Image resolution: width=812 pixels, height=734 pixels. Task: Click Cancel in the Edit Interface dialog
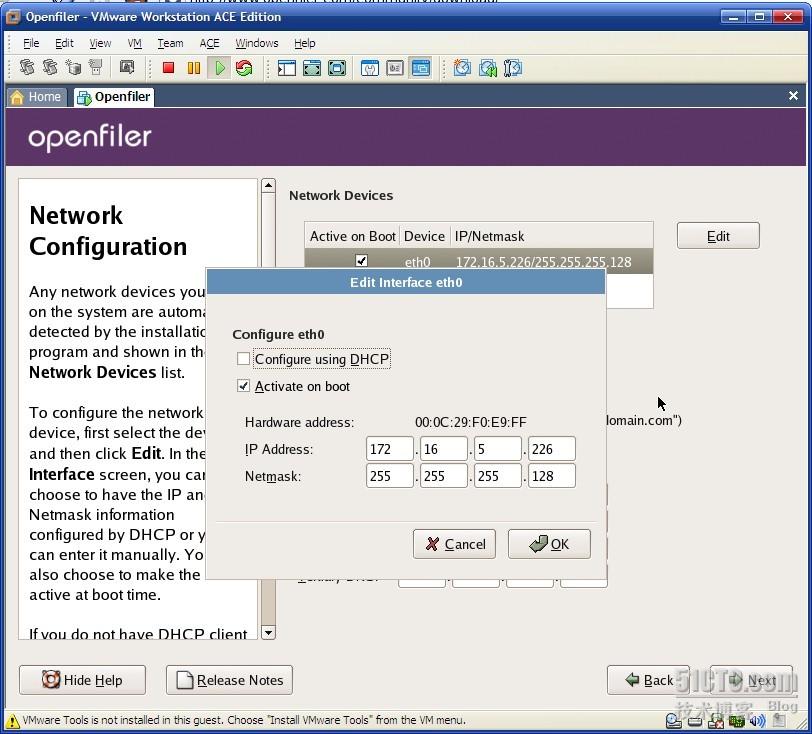point(454,544)
